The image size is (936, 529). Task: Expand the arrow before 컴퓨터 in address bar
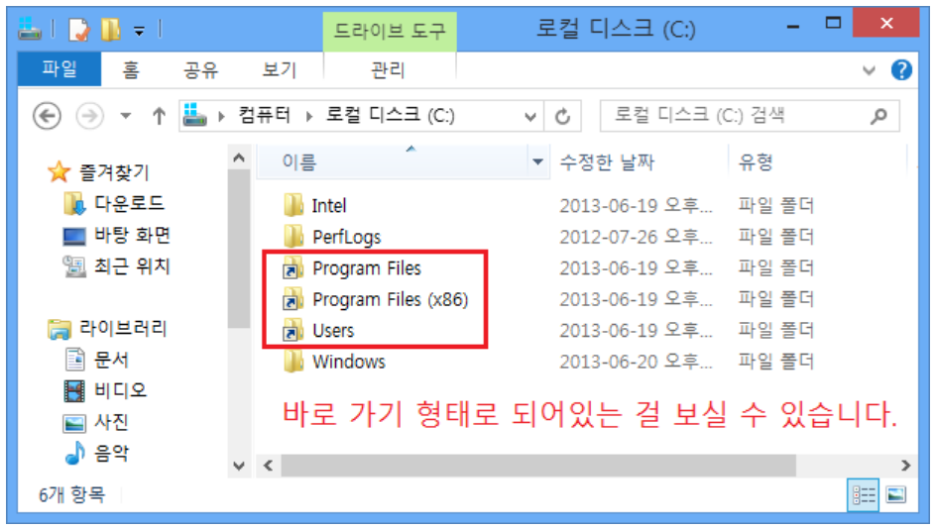pyautogui.click(x=221, y=116)
